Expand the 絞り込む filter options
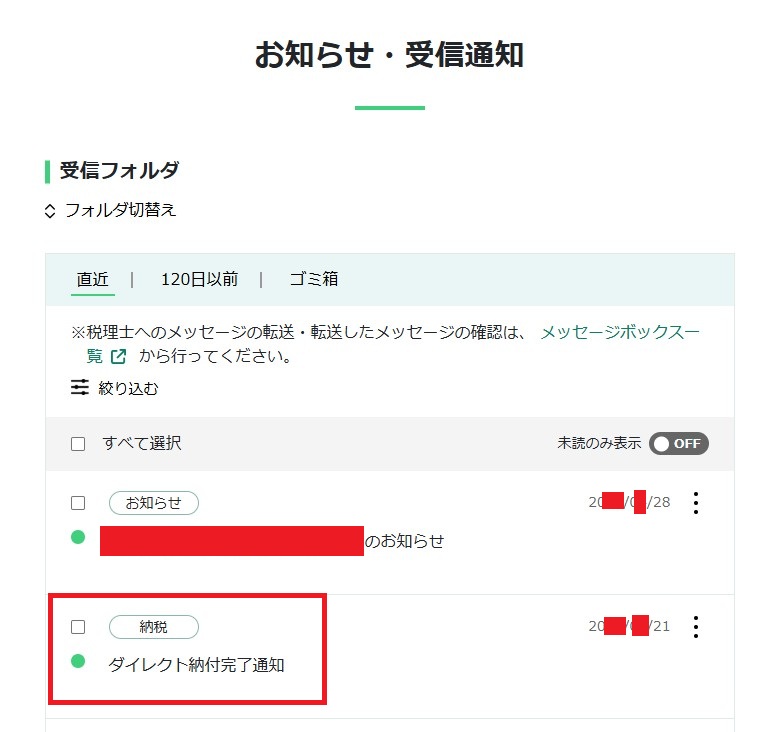This screenshot has width=766, height=732. [115, 388]
